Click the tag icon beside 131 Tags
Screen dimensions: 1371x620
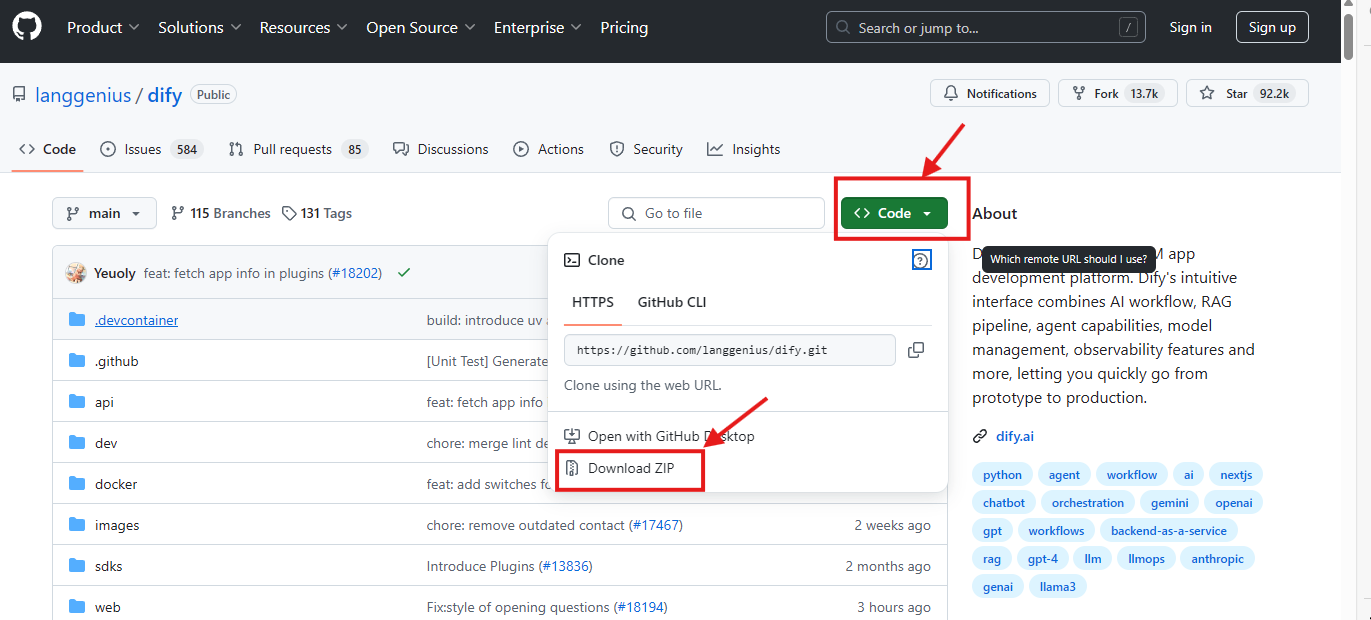tap(289, 213)
